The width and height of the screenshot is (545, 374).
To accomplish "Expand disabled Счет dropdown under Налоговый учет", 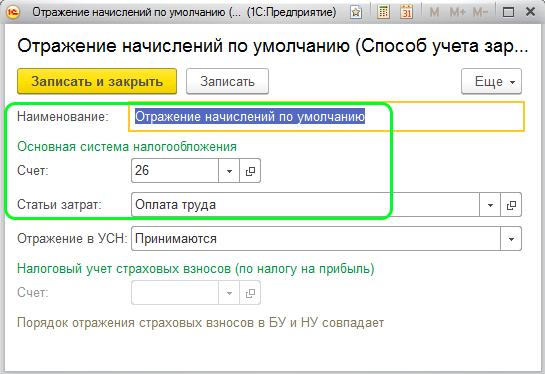I will point(229,293).
